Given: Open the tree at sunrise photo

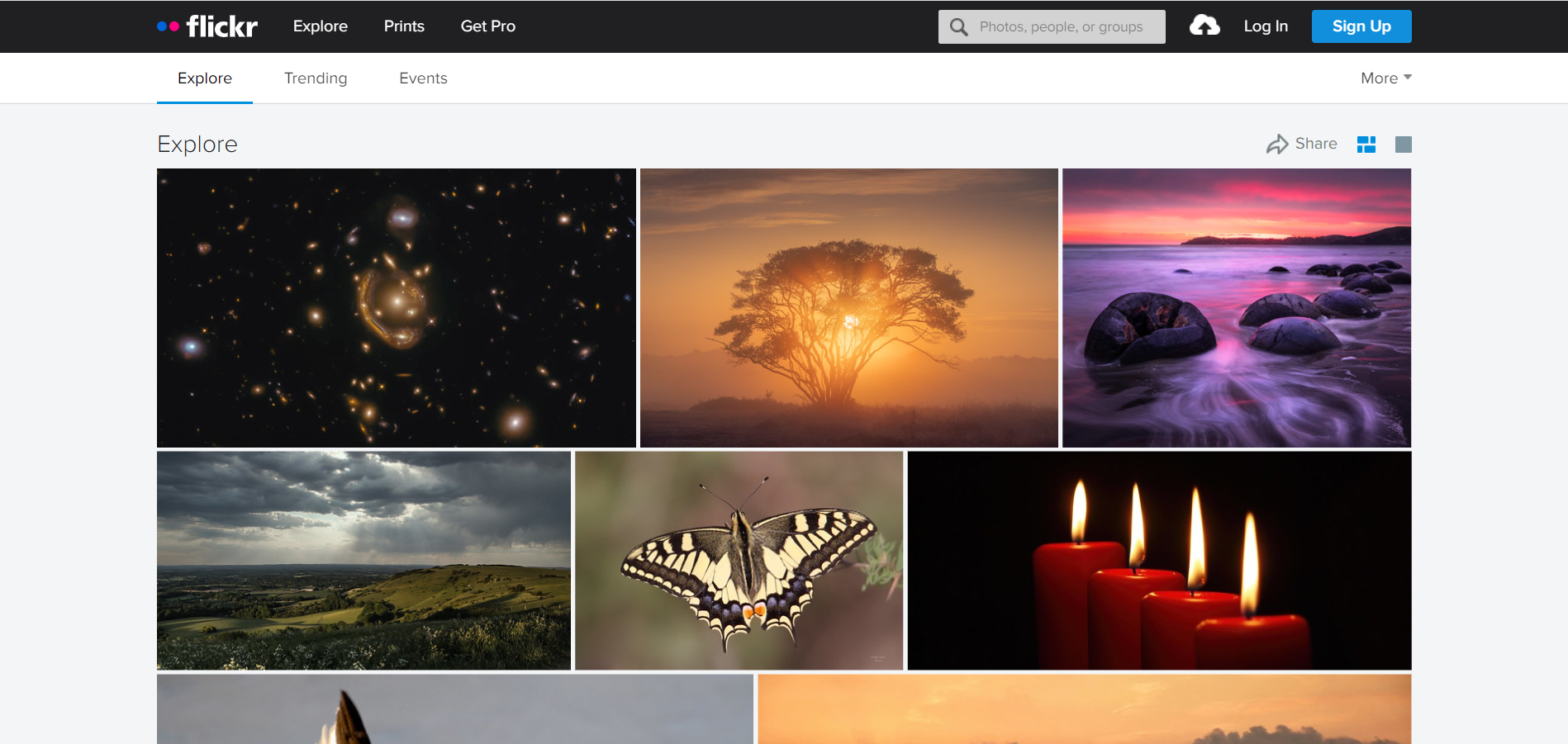Looking at the screenshot, I should [x=849, y=308].
